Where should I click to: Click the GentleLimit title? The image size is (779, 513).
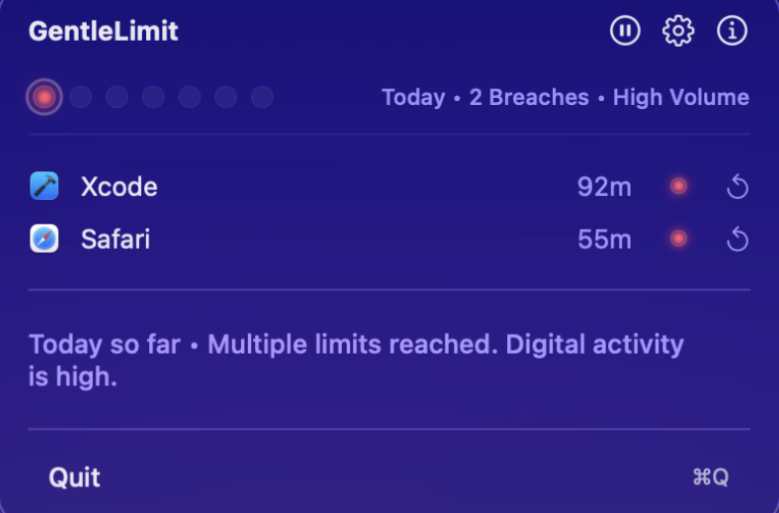click(x=103, y=32)
